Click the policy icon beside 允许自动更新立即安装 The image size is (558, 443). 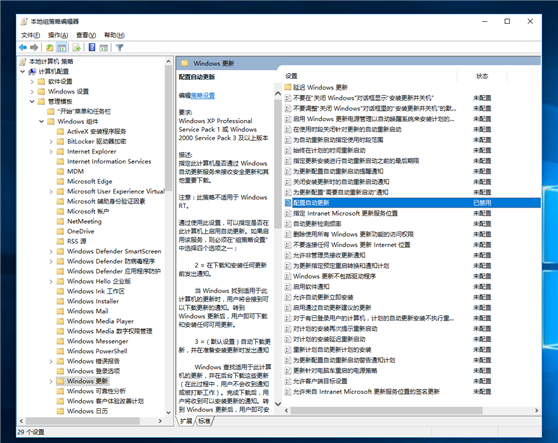pyautogui.click(x=288, y=297)
